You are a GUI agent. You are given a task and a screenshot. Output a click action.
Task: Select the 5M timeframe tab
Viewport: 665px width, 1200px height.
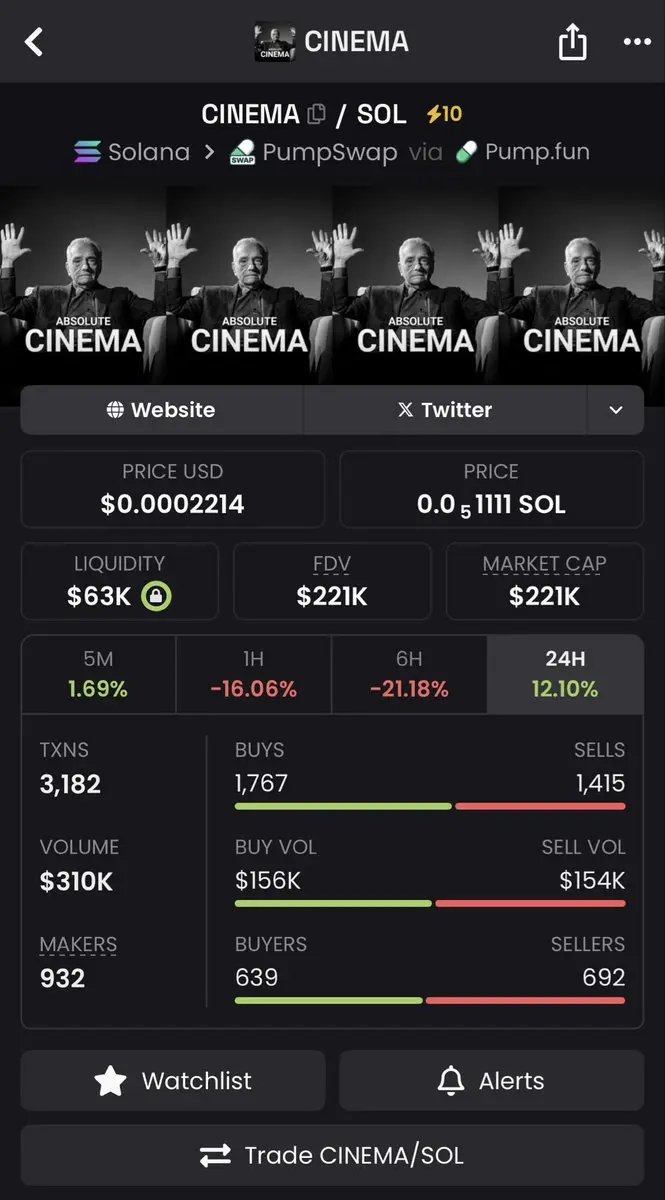coord(98,674)
